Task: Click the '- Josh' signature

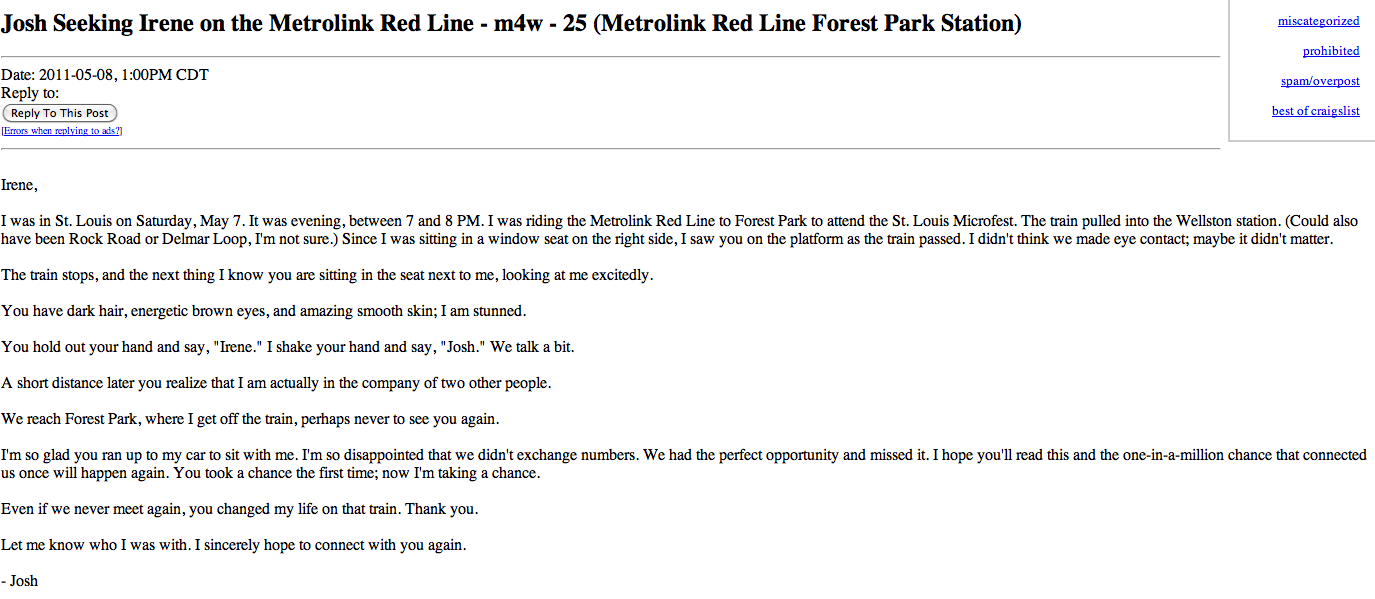Action: pos(20,581)
